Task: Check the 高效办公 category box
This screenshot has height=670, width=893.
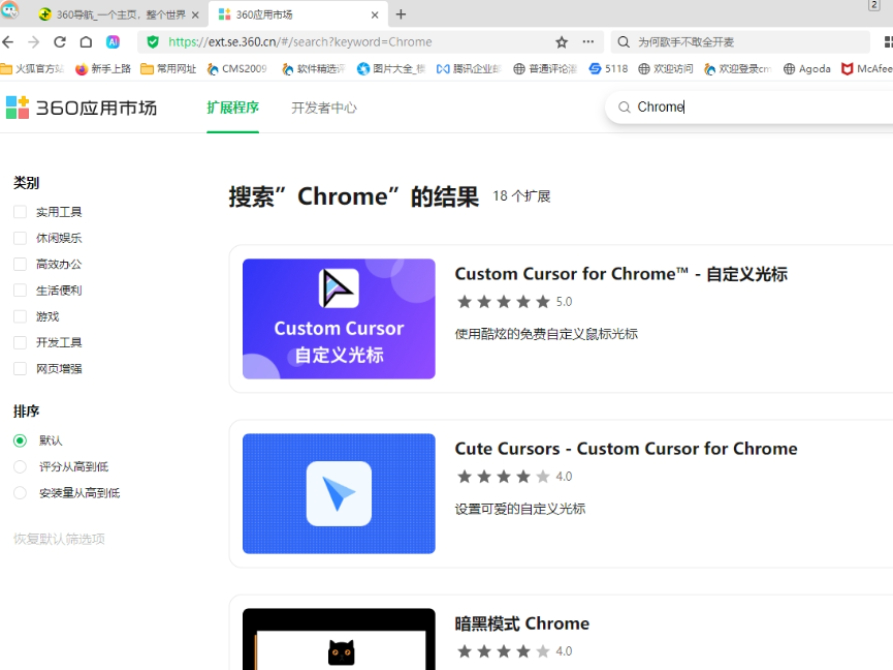Action: (20, 264)
